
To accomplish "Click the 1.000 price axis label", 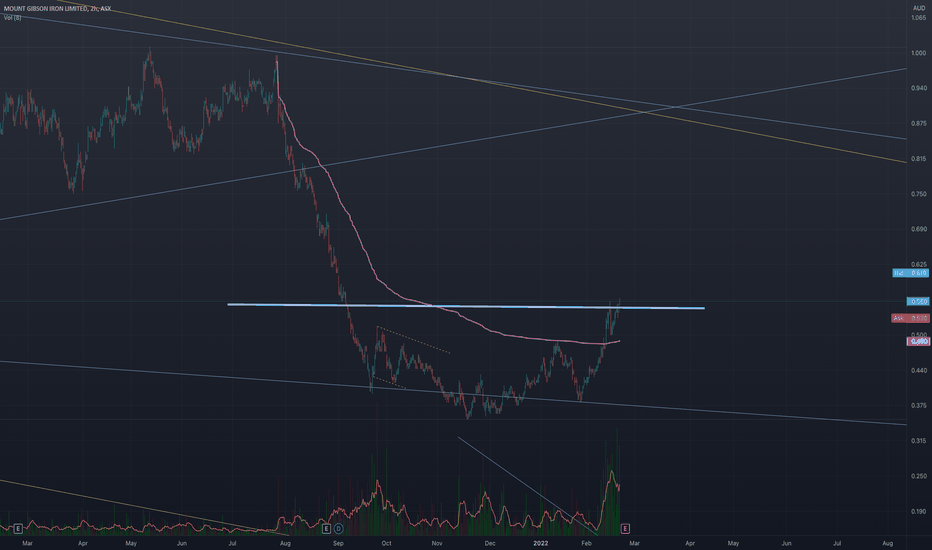I will tap(918, 53).
